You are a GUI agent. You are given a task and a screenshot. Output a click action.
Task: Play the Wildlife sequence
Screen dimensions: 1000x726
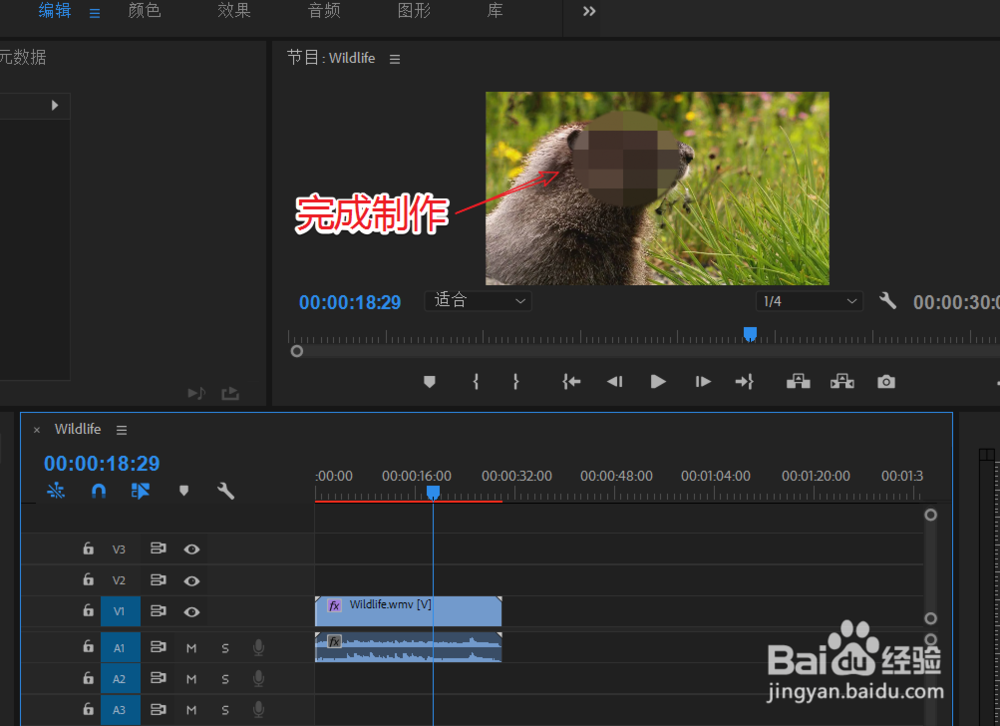tap(658, 382)
